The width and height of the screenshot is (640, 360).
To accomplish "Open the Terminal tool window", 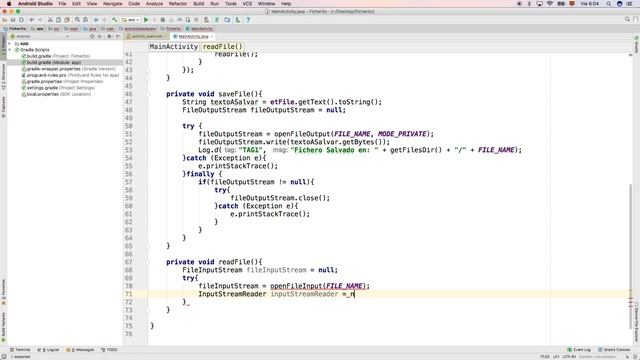I will click(20, 350).
